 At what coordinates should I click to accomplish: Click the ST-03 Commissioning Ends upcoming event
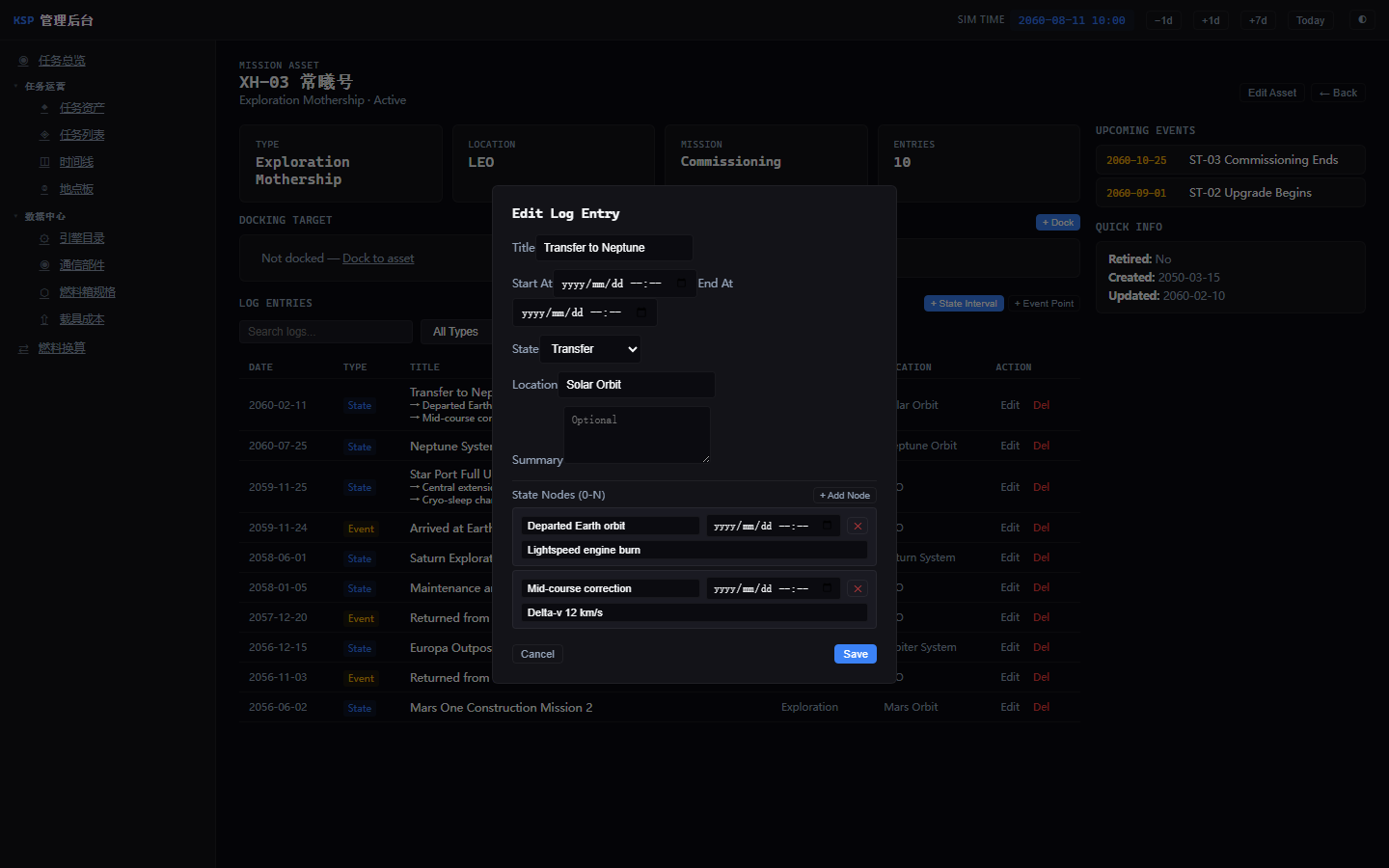[1230, 160]
